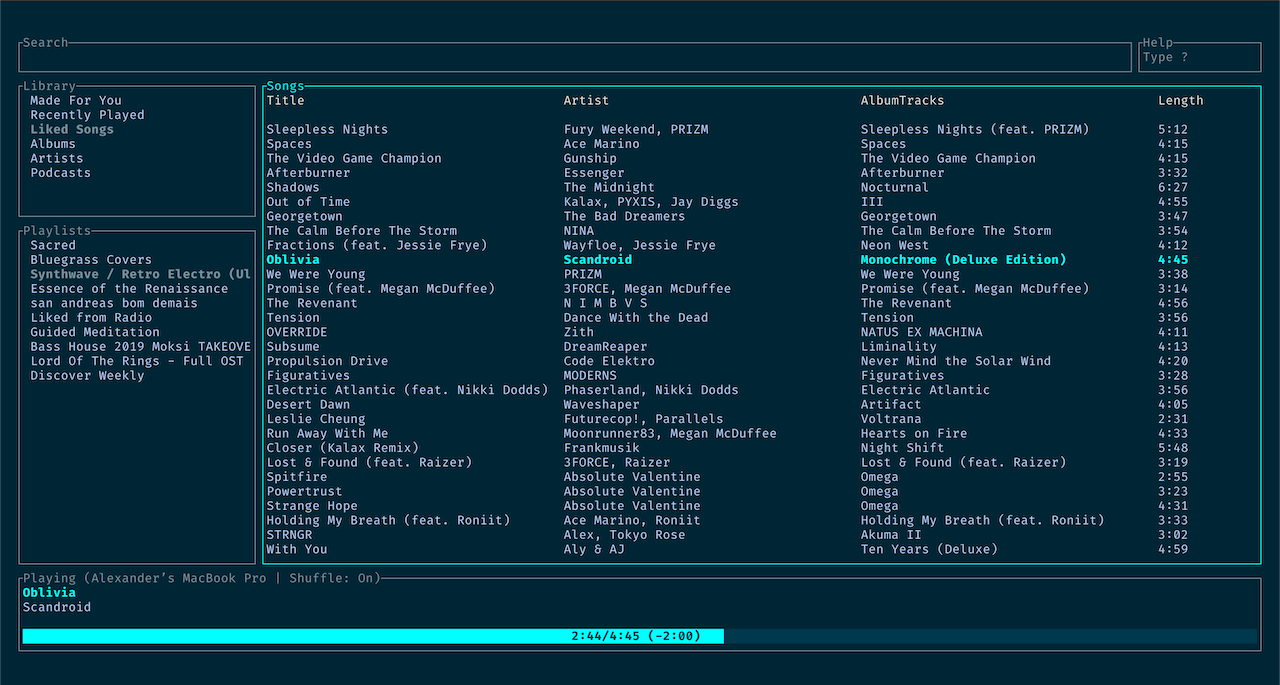Click album Ten Years (Deluxe)
The image size is (1280, 685).
tap(929, 549)
